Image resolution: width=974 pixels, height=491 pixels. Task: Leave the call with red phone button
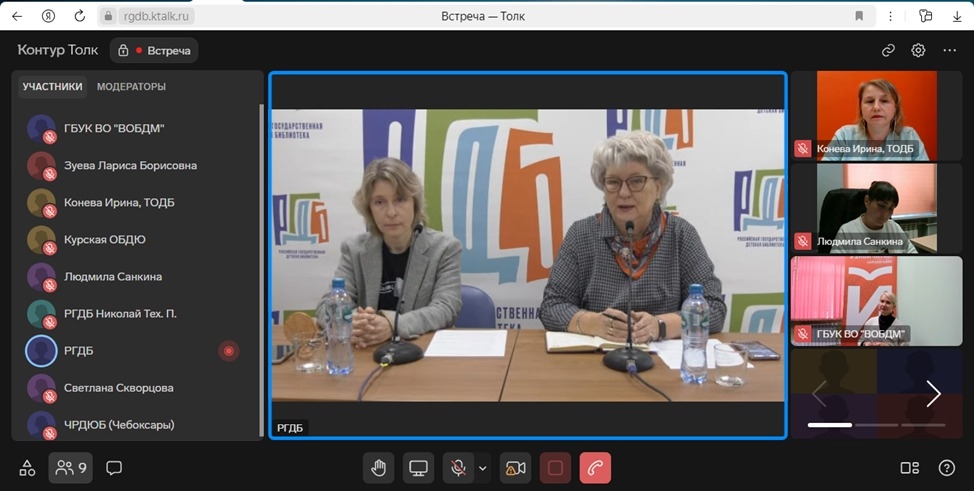(x=595, y=468)
